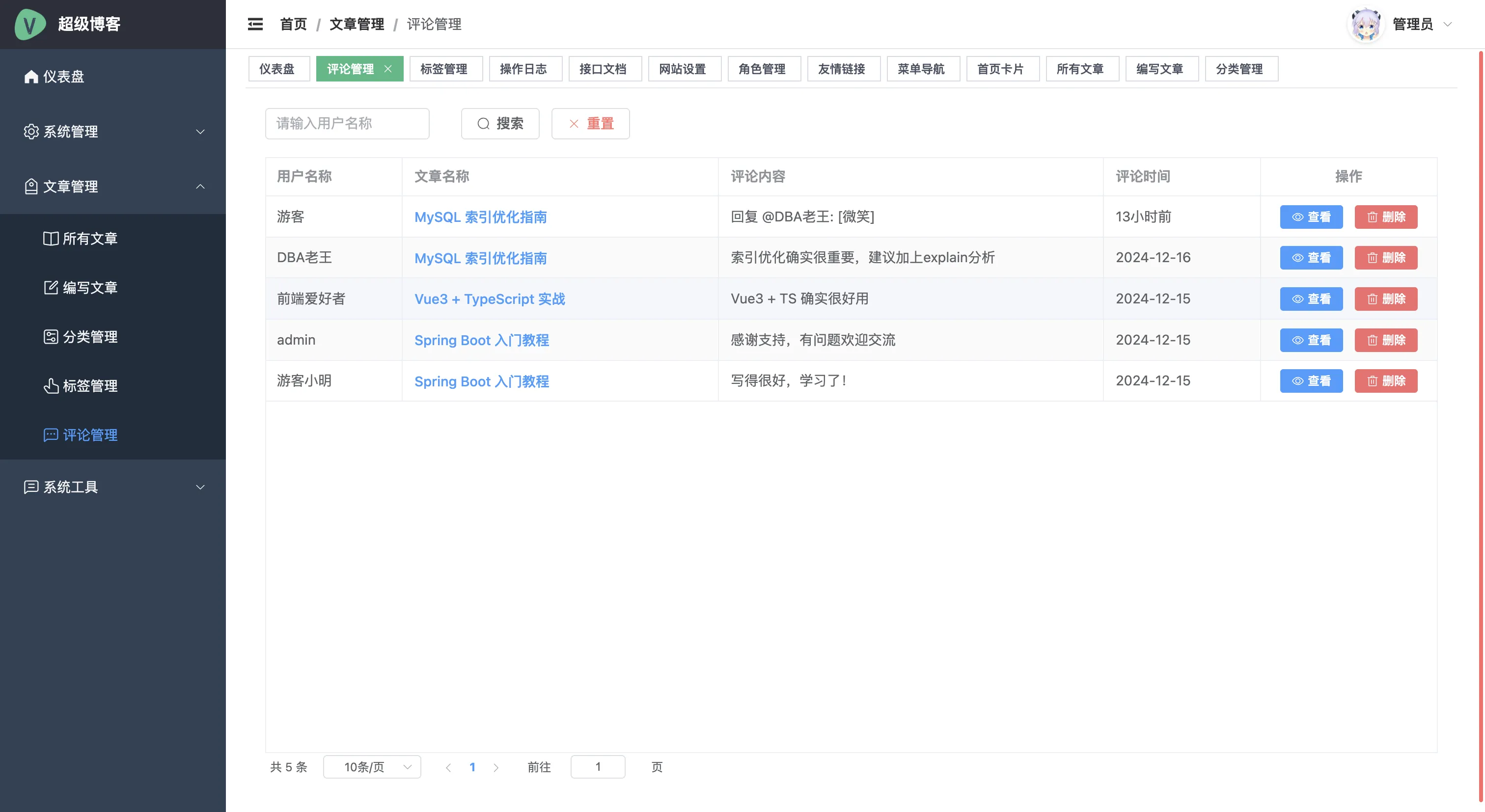This screenshot has height=812, width=1485.
Task: Switch to the 所有文章 tab
Action: pyautogui.click(x=1083, y=69)
